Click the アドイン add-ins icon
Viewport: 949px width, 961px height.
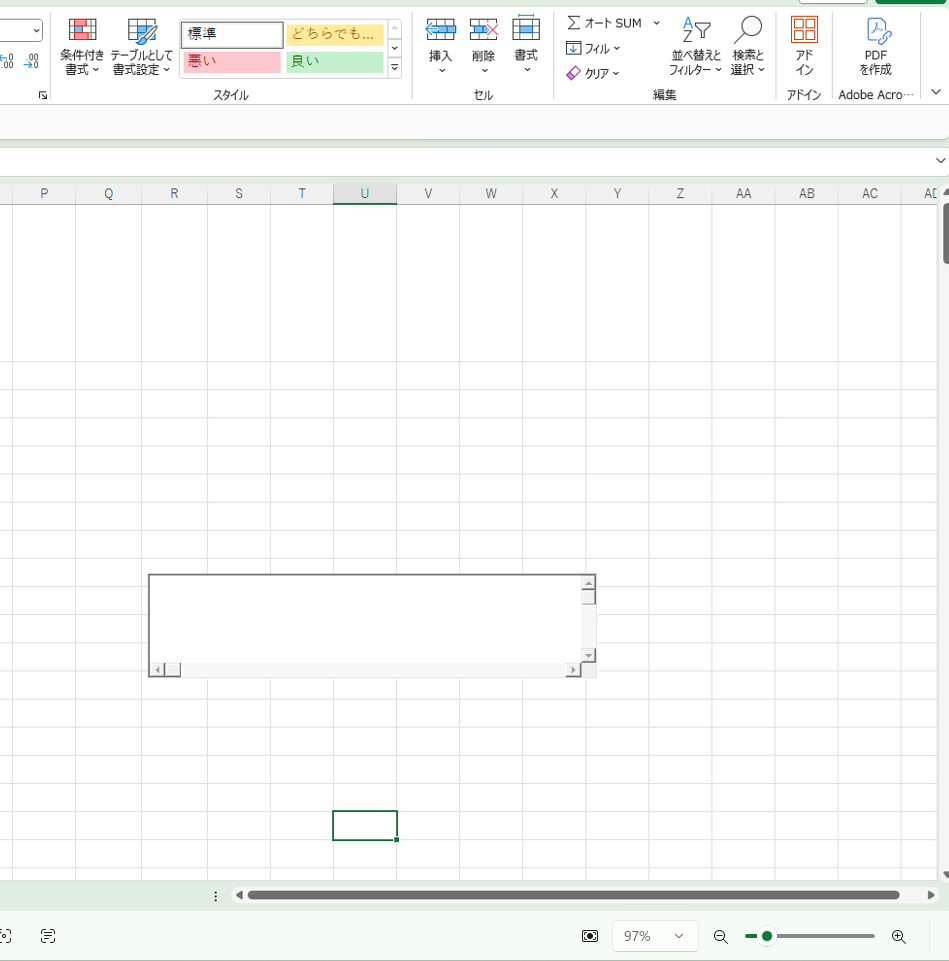pos(804,30)
